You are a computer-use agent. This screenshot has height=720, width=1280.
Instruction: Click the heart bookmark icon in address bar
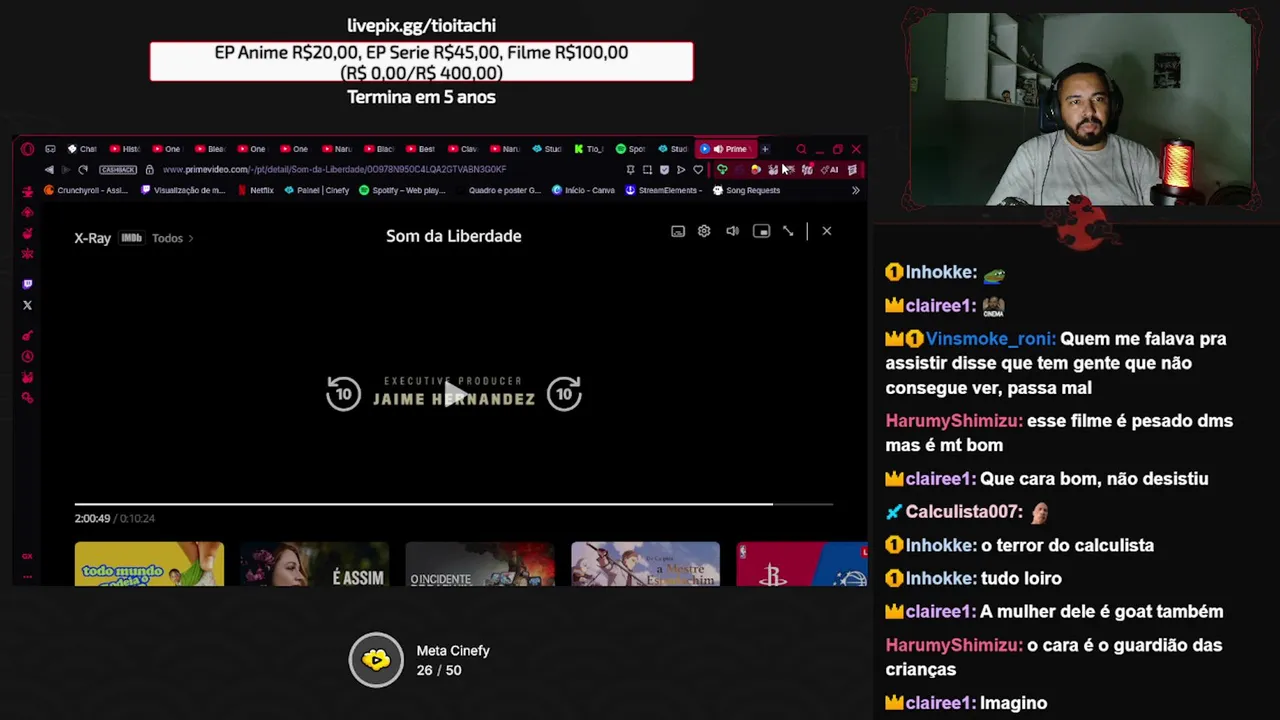(698, 170)
